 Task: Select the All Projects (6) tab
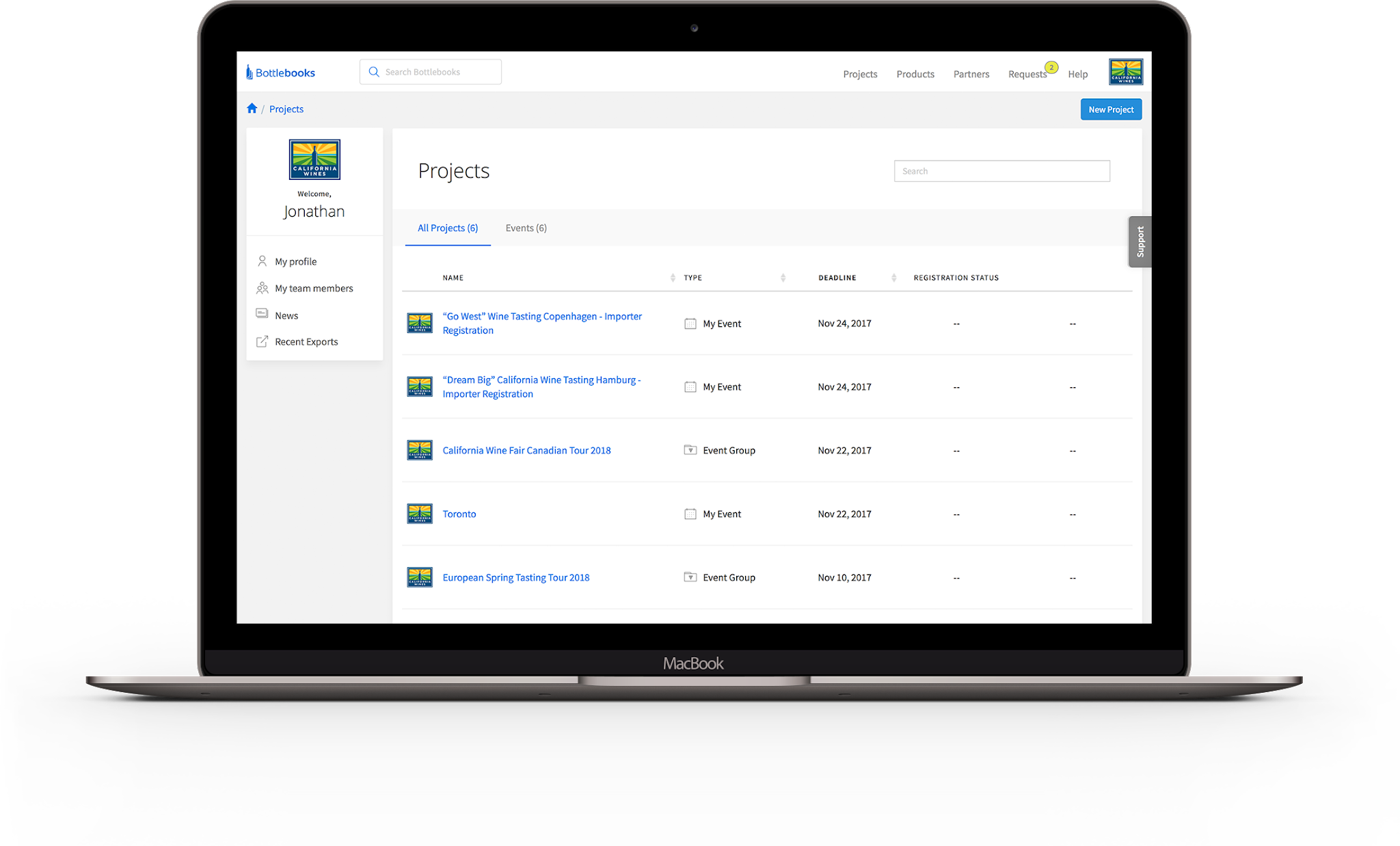[x=448, y=228]
